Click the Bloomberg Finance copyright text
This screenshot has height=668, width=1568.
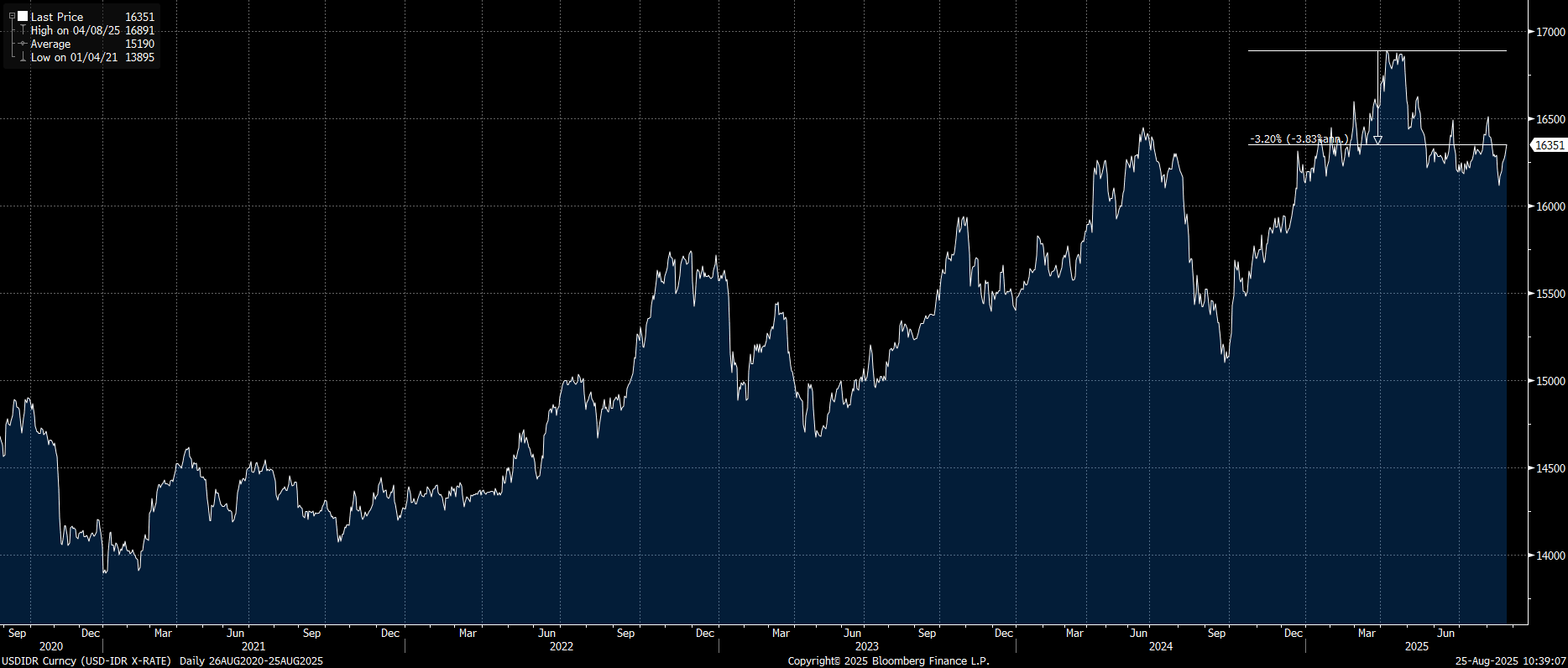click(888, 661)
